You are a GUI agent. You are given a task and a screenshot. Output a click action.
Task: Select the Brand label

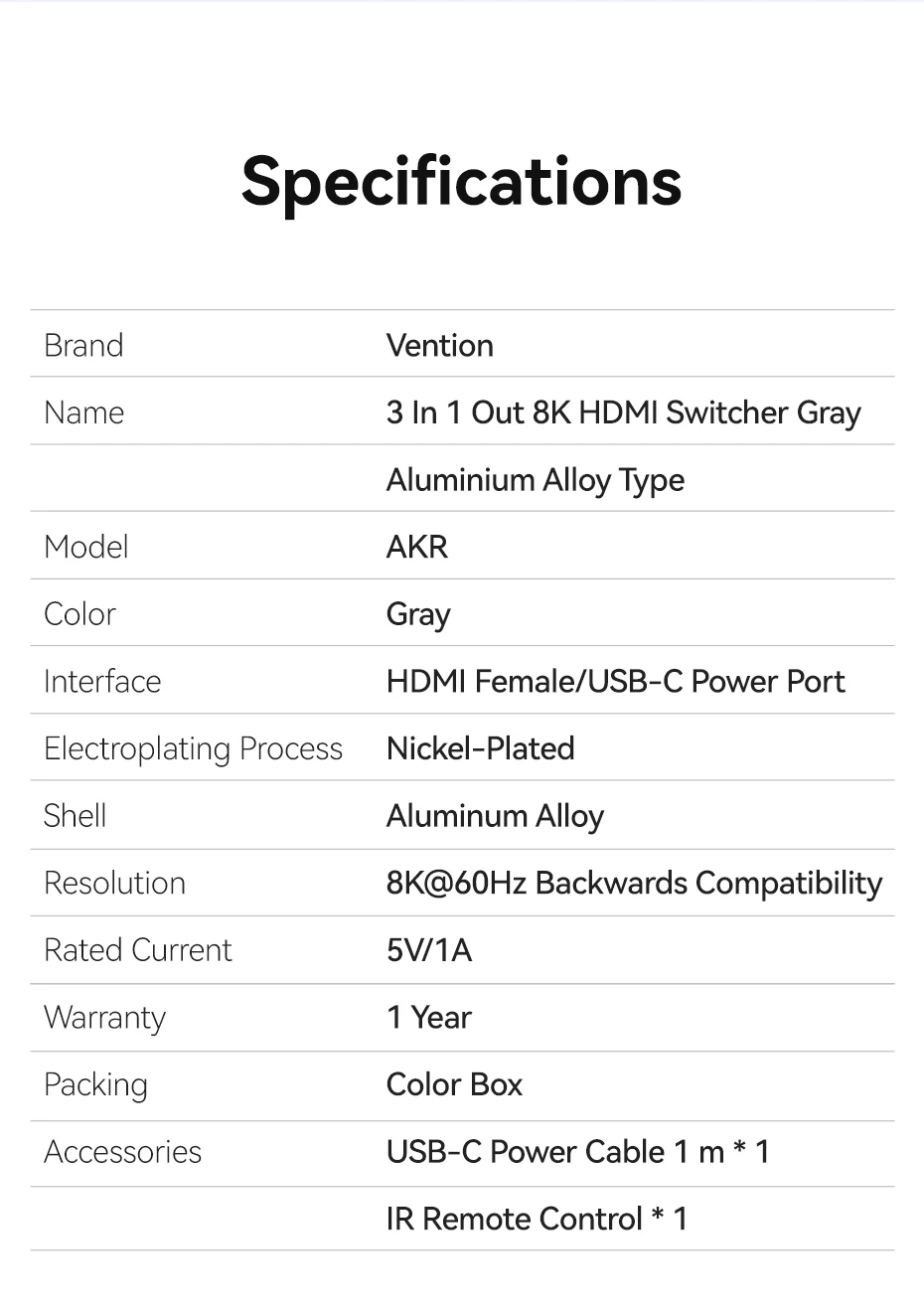83,346
